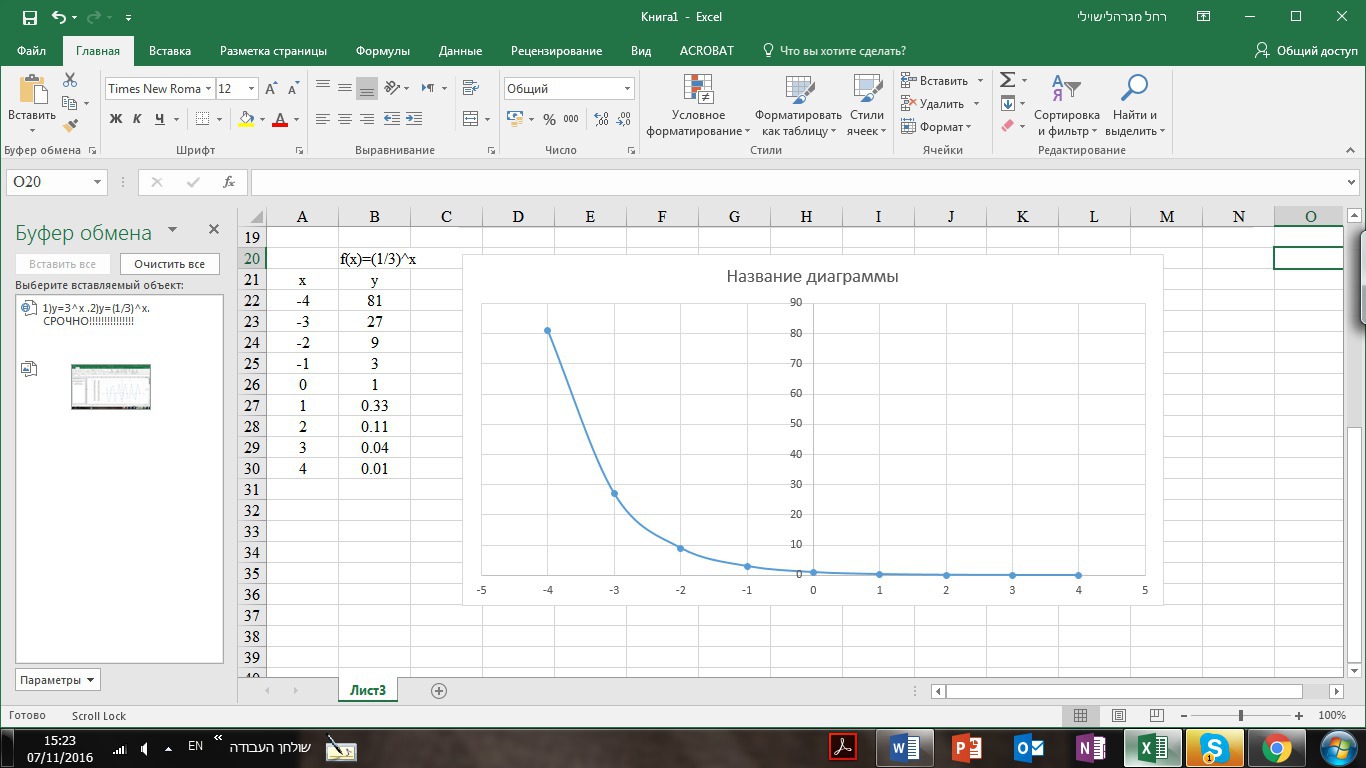This screenshot has width=1366, height=768.
Task: Click the AutoSum sigma icon
Action: (x=1007, y=80)
